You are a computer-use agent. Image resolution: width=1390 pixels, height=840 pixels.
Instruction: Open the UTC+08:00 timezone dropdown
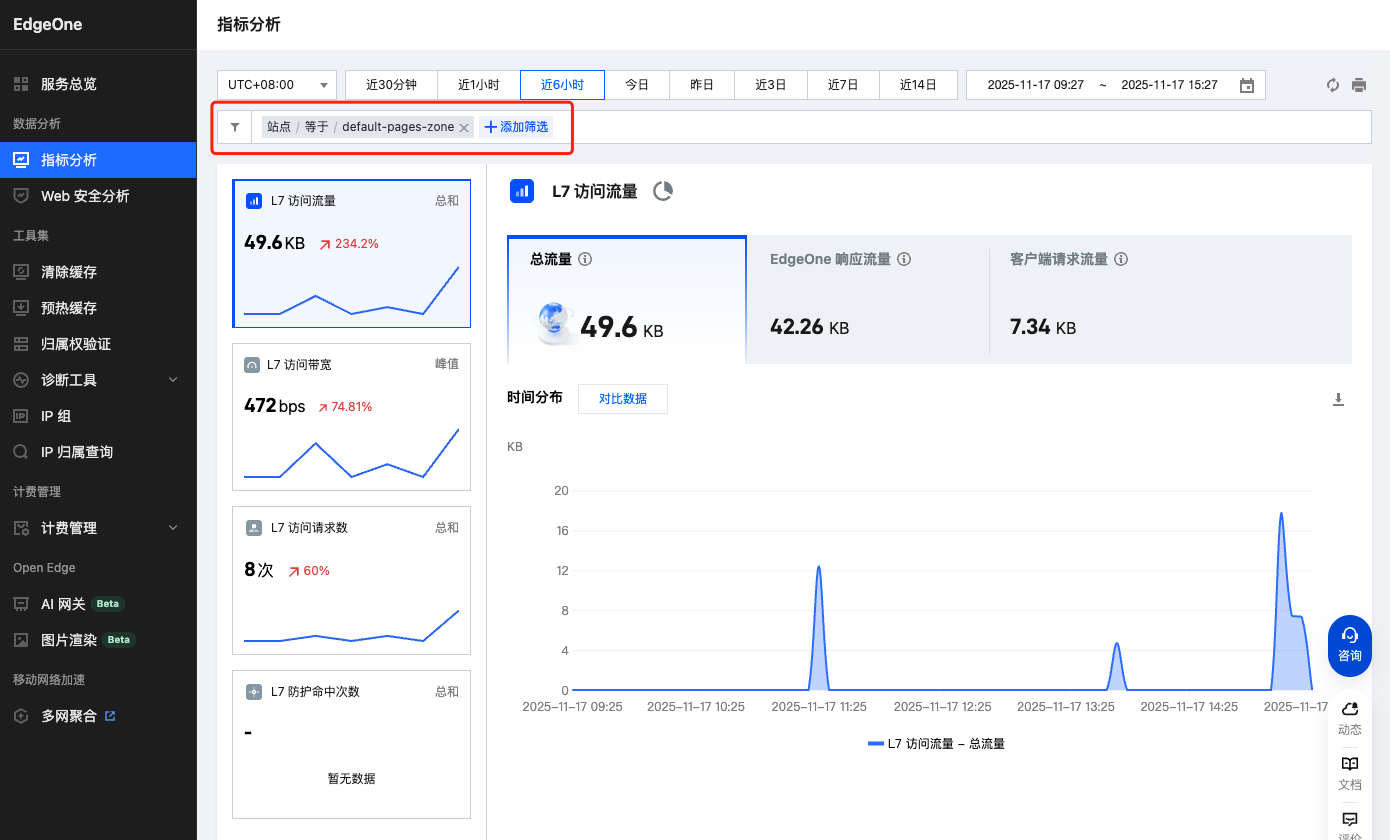pyautogui.click(x=278, y=85)
